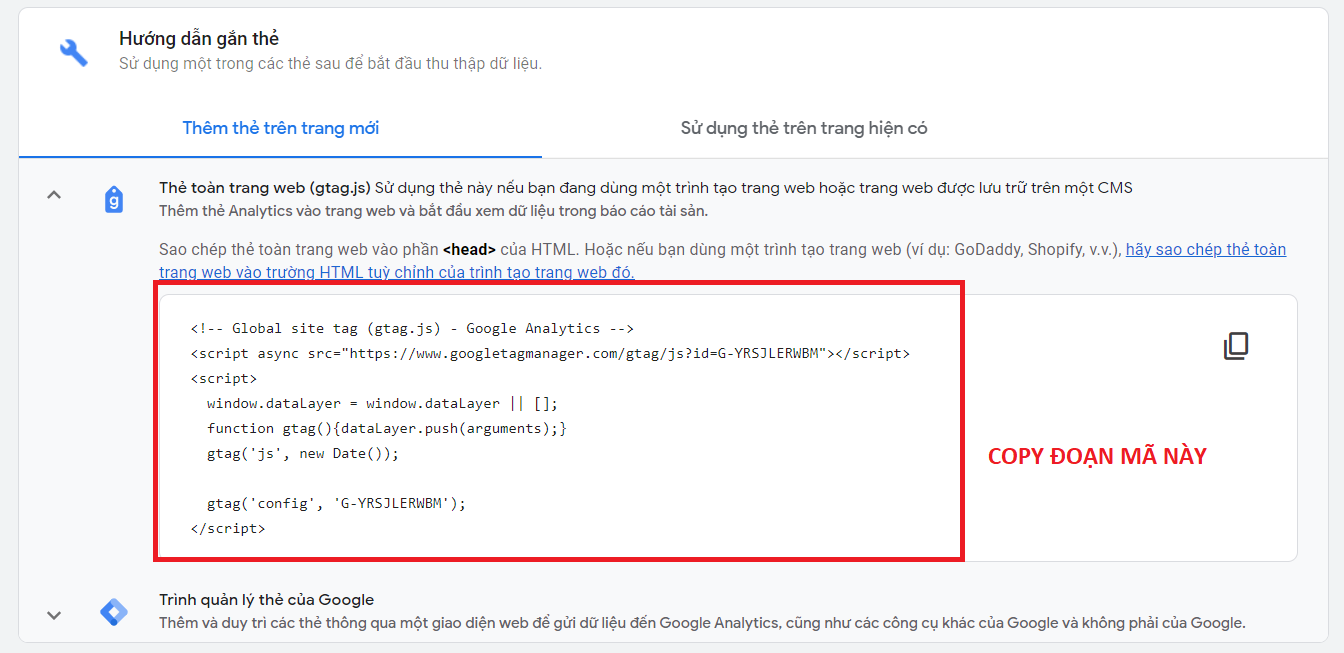
Task: Open the Sử dụng thẻ trên trang hiện có tab
Action: pos(803,128)
